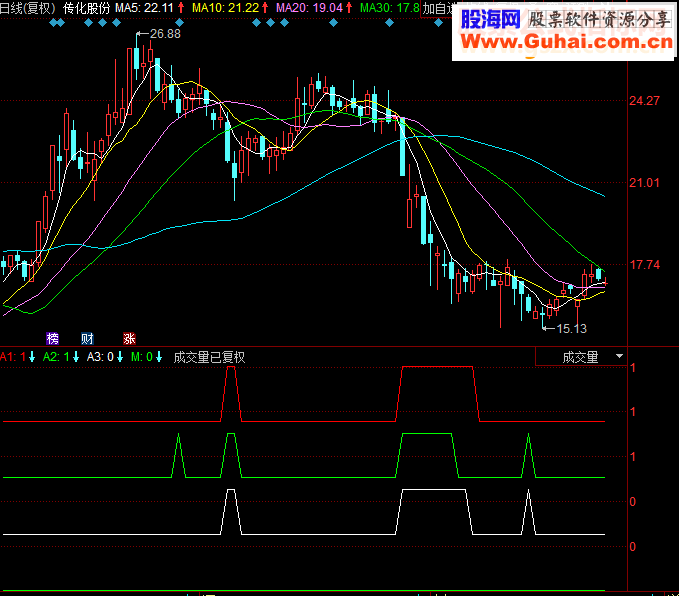The image size is (679, 596).
Task: Click the red 涨 badge icon
Action: click(x=129, y=338)
